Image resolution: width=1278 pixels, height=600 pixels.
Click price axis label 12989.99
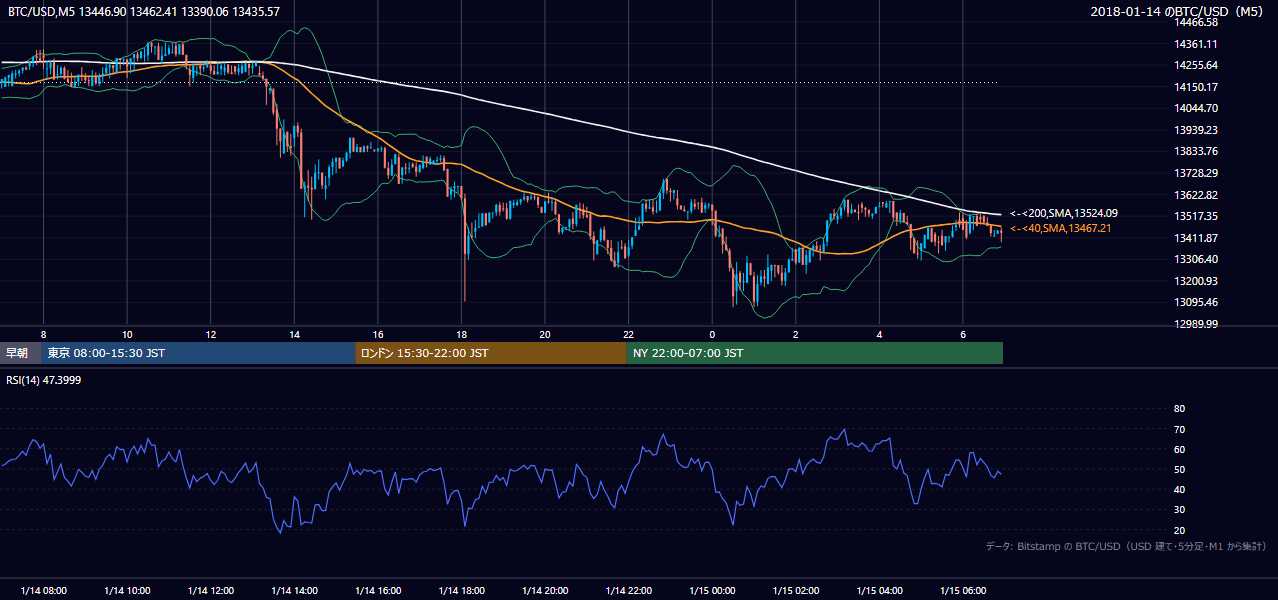click(1197, 324)
